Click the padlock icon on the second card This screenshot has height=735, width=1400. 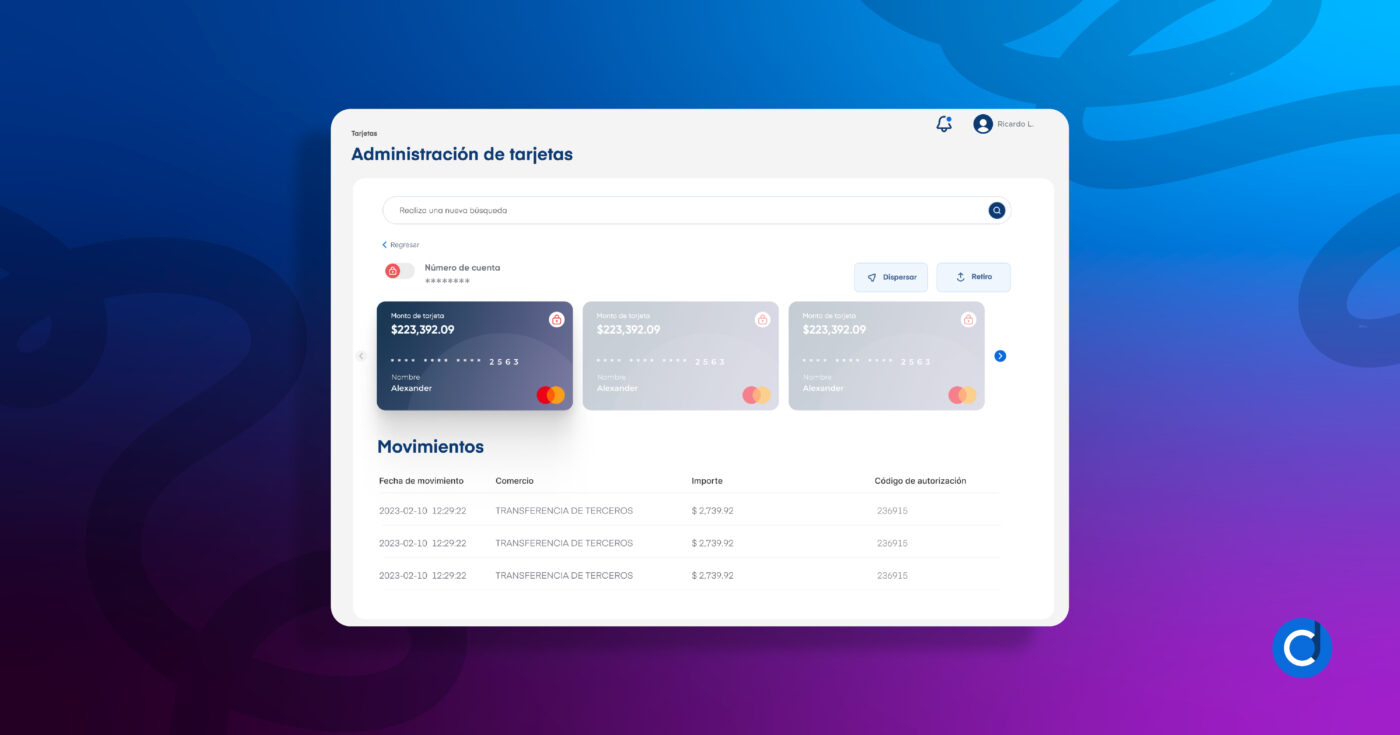pos(762,318)
